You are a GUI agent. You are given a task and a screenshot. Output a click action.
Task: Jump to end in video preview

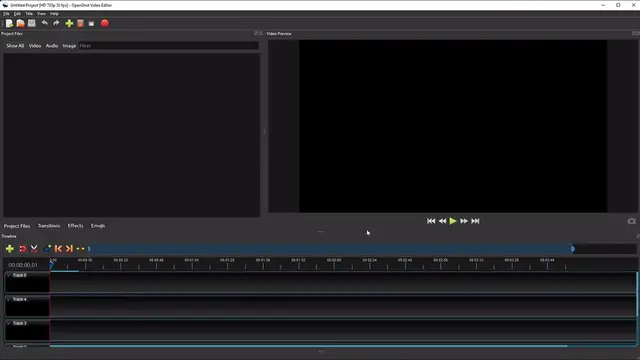476,221
